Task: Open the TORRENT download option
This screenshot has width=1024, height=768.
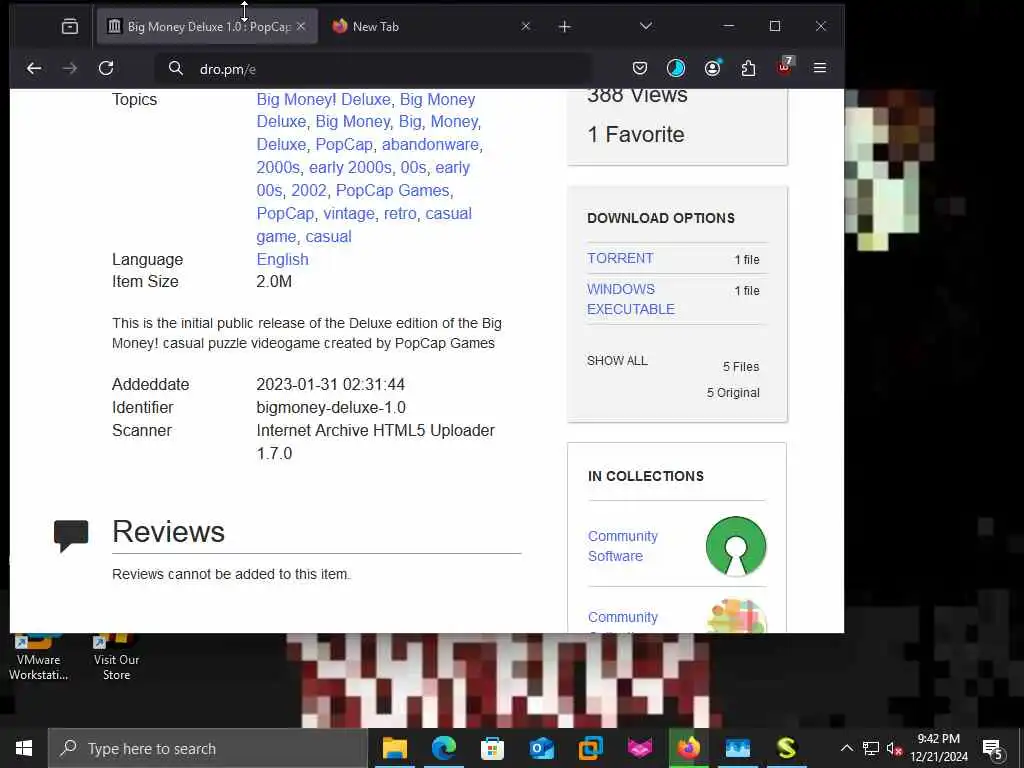Action: point(620,258)
